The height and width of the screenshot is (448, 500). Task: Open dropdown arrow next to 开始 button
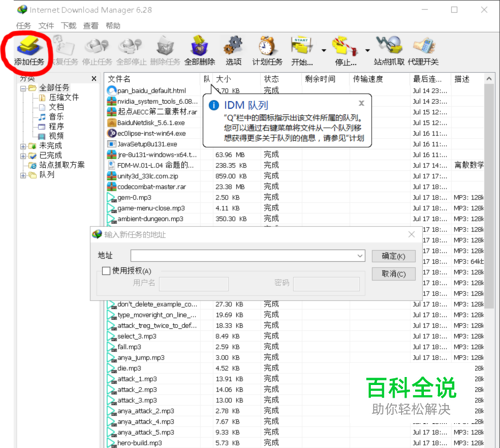pyautogui.click(x=324, y=50)
